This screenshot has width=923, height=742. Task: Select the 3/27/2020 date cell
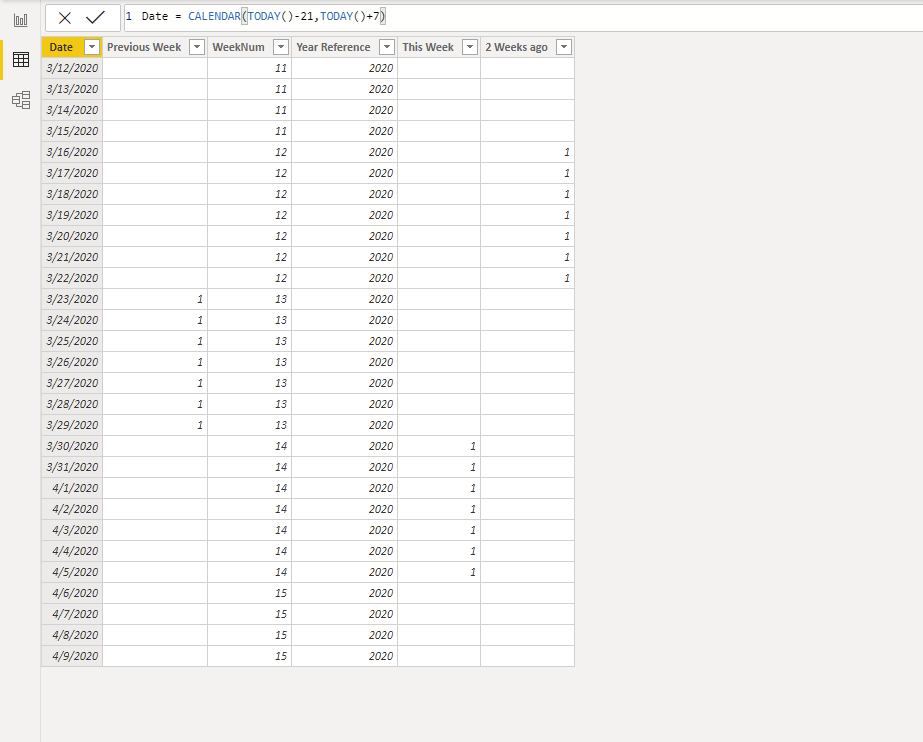72,383
